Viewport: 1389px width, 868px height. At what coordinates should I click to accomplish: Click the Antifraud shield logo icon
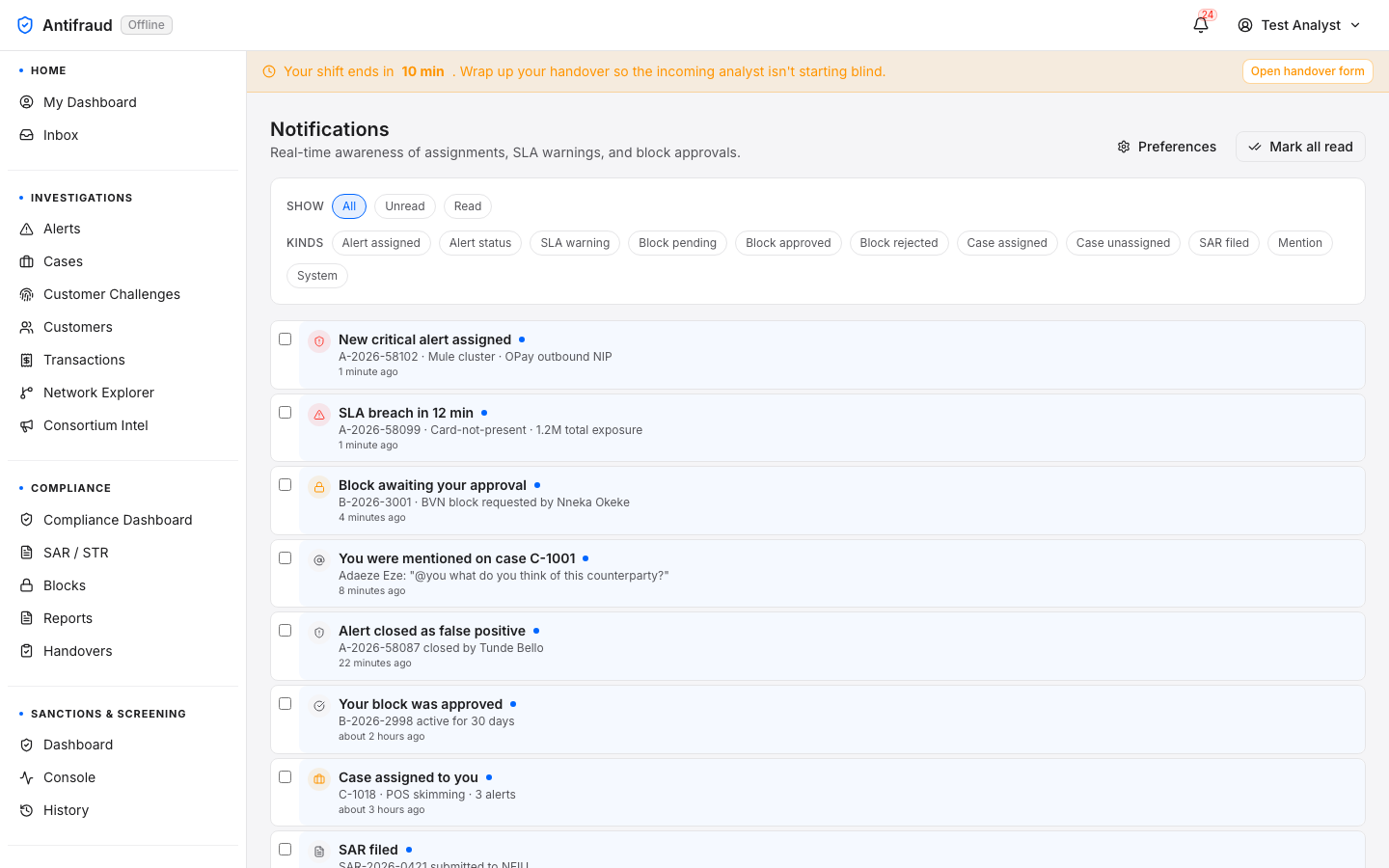pos(25,25)
